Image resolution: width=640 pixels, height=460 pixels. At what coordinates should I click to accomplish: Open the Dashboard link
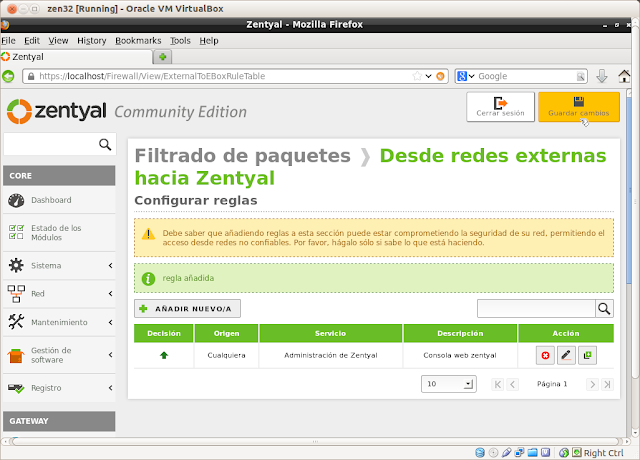click(51, 200)
